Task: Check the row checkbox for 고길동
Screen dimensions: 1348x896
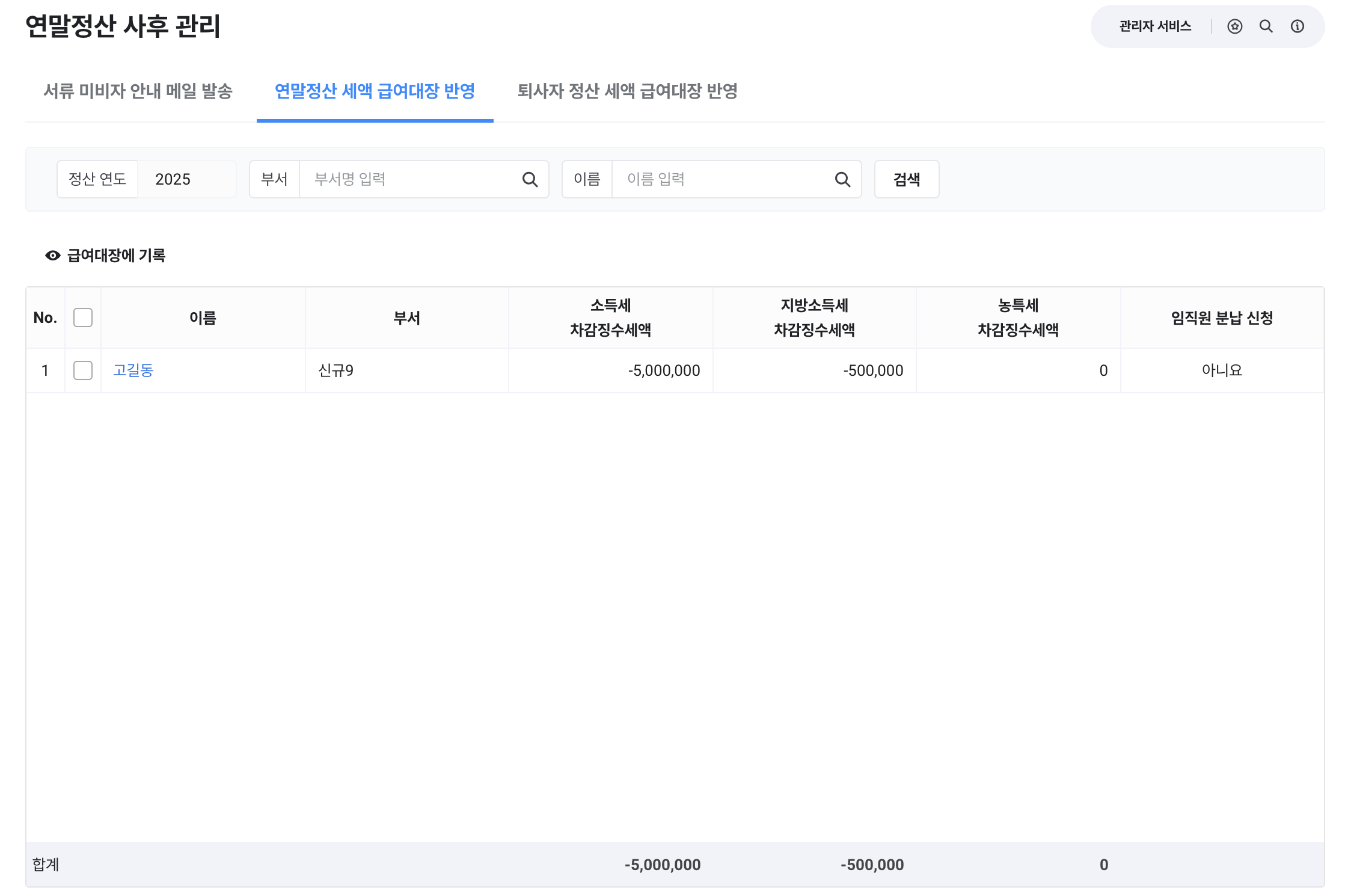Action: click(x=83, y=370)
